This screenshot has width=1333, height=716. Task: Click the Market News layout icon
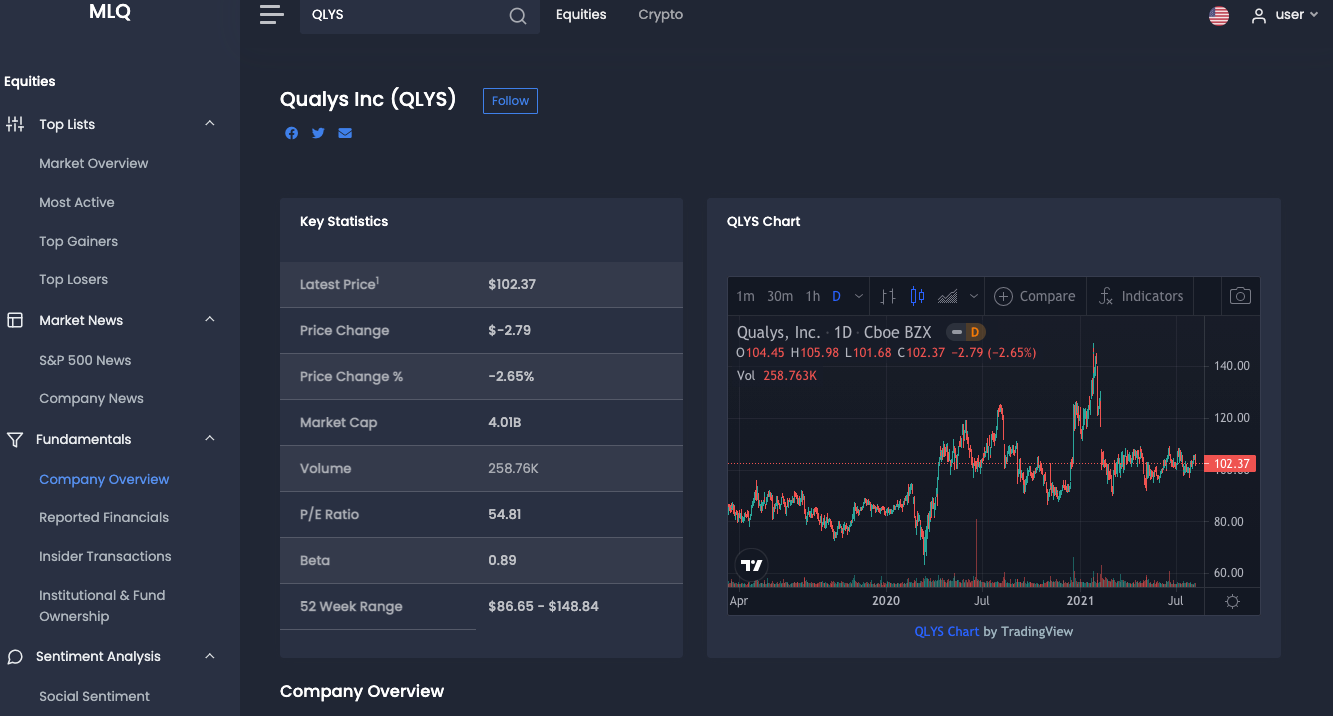[15, 320]
